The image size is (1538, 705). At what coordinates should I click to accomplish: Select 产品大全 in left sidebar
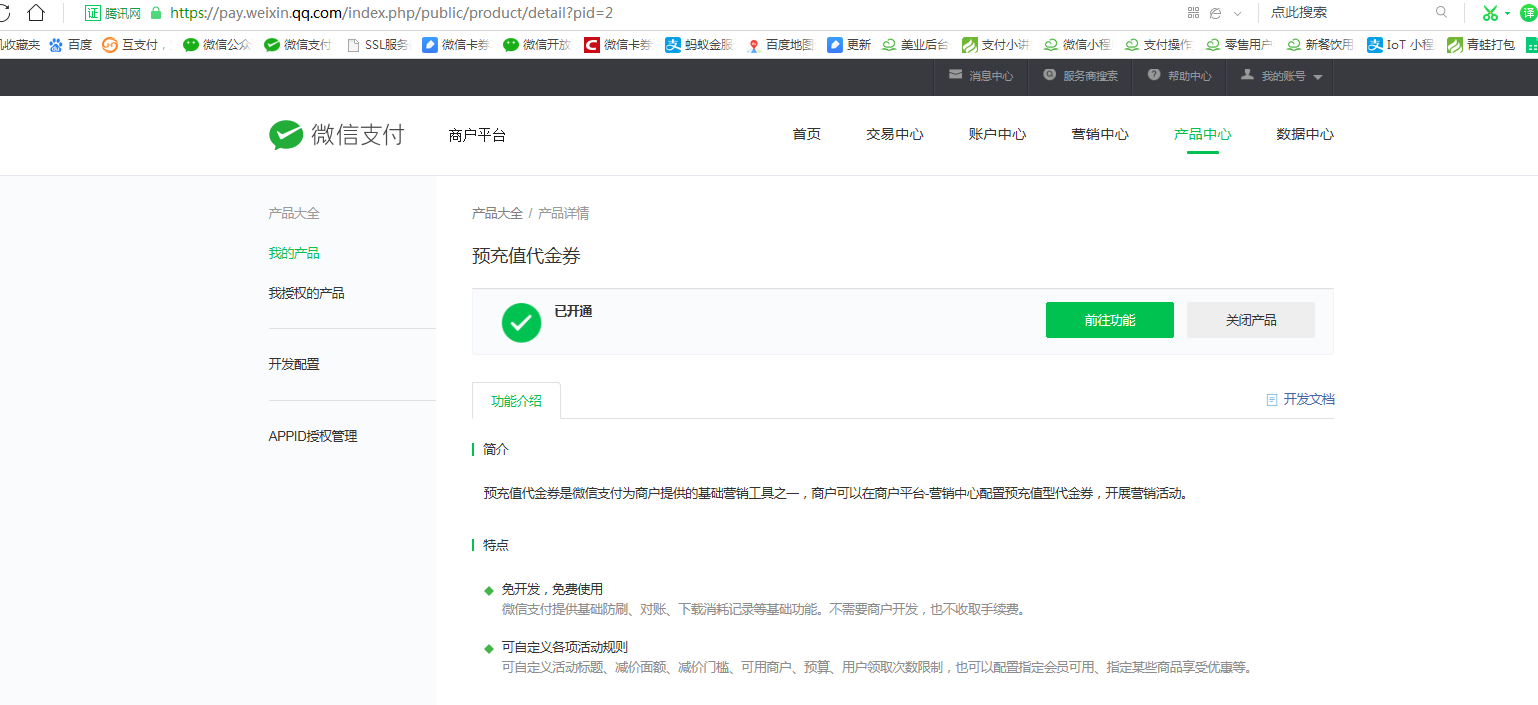coord(294,213)
